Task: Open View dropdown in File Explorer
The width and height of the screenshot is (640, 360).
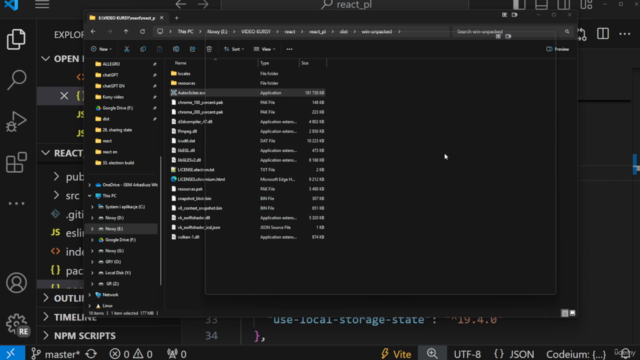Action: click(x=264, y=49)
